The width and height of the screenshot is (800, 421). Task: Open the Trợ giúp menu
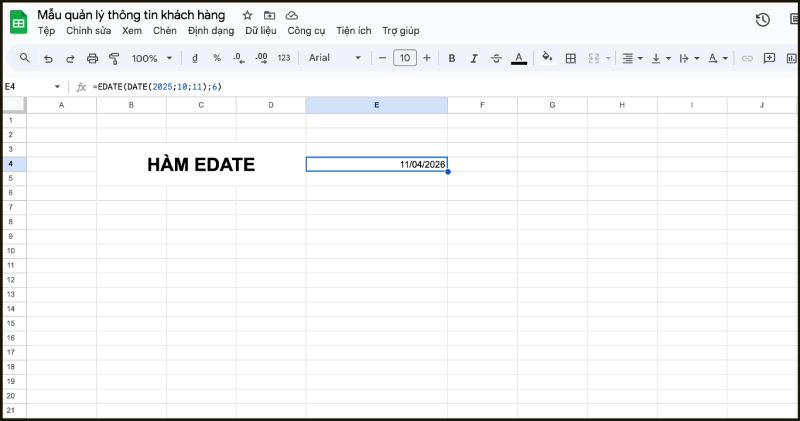click(401, 31)
